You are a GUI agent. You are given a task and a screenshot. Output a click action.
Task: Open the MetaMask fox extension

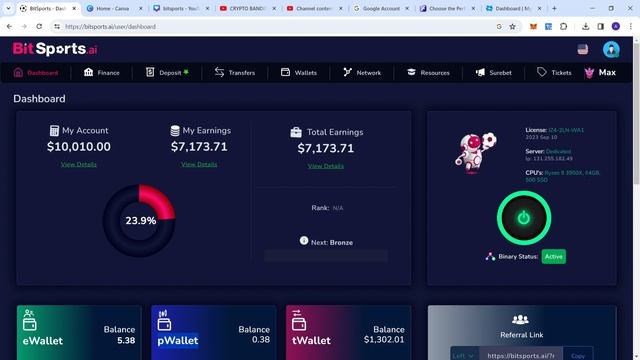pyautogui.click(x=533, y=27)
